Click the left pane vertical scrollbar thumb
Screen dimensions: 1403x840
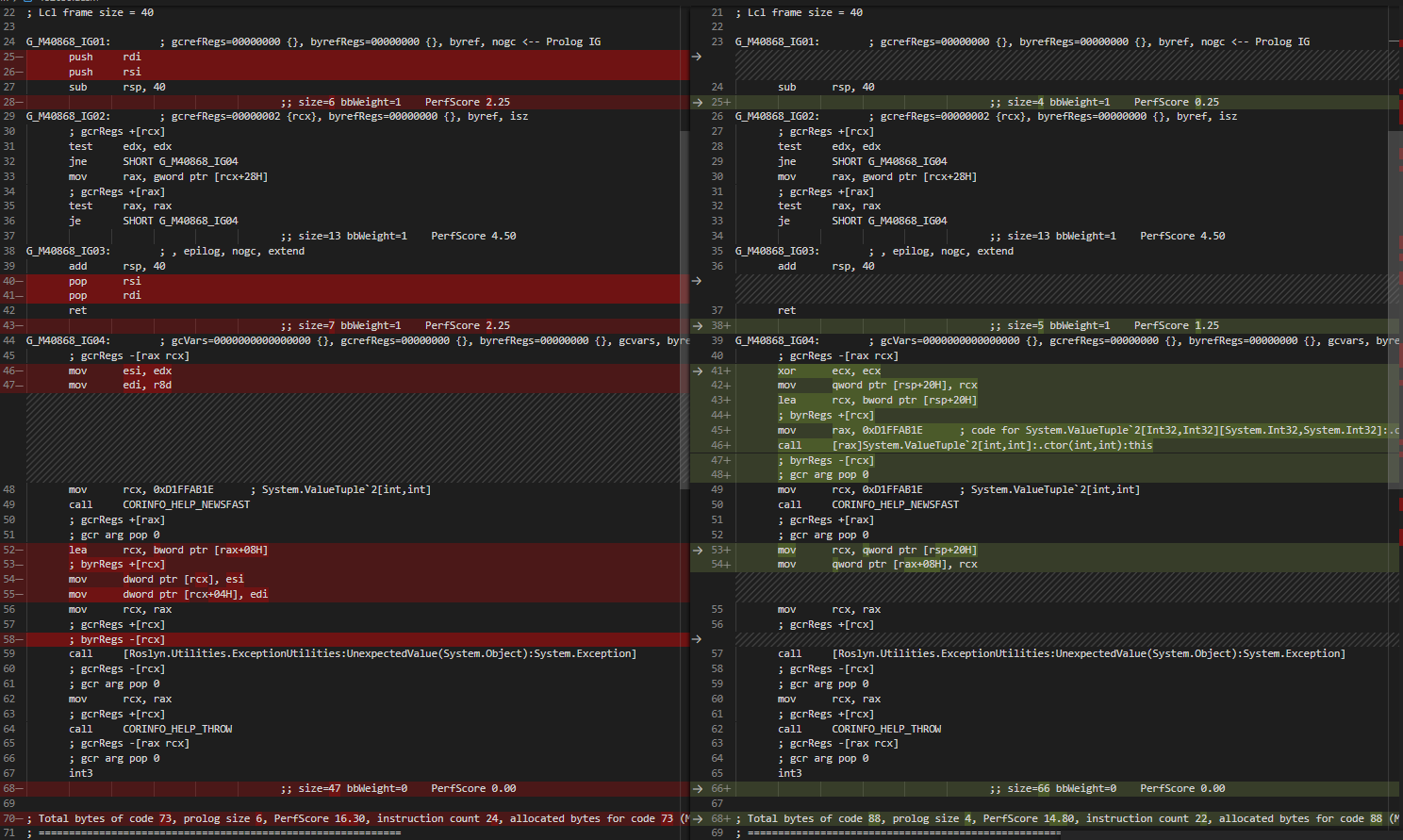(x=685, y=309)
